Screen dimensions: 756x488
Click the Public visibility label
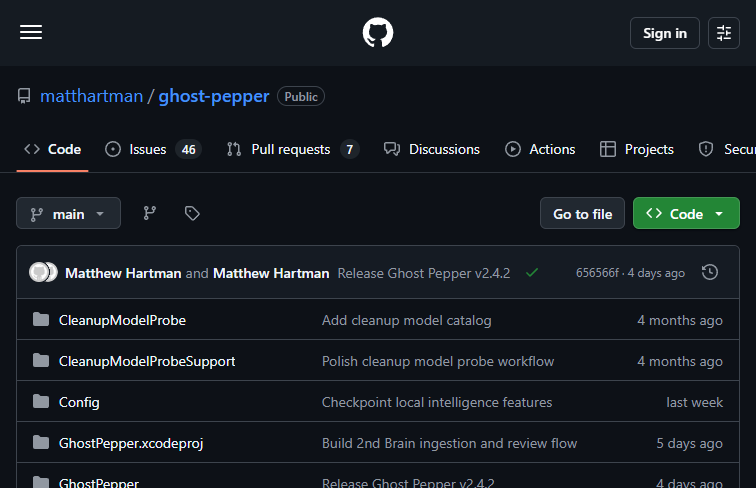(301, 96)
